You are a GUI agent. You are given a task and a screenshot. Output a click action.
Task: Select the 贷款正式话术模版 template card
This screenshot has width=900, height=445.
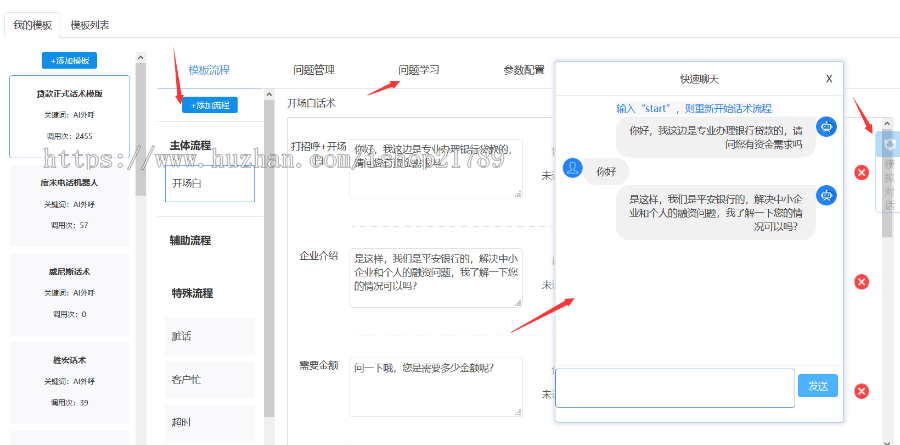point(69,116)
